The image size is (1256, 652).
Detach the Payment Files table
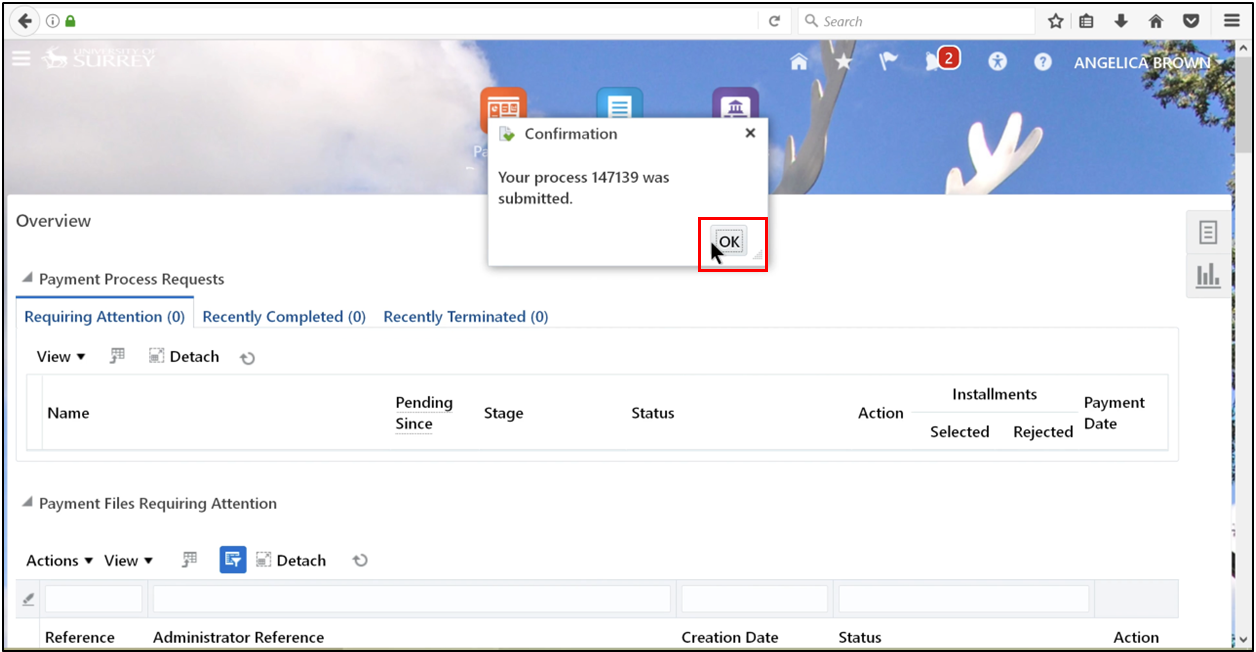[291, 560]
